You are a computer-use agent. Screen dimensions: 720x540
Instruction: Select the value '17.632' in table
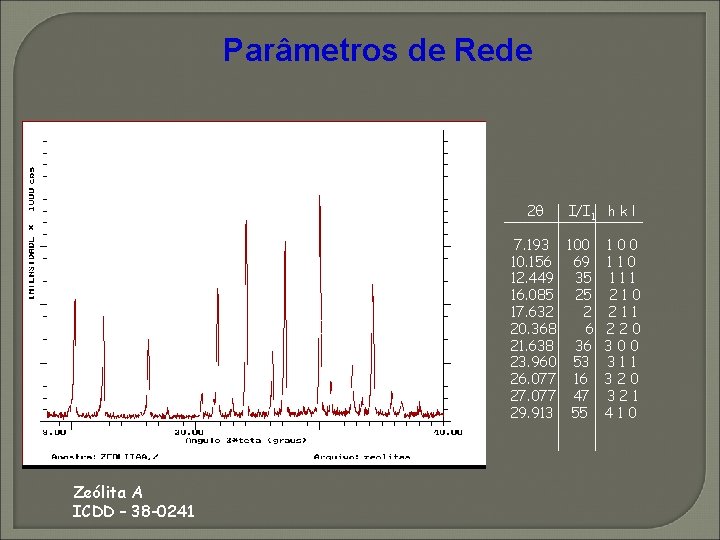532,312
